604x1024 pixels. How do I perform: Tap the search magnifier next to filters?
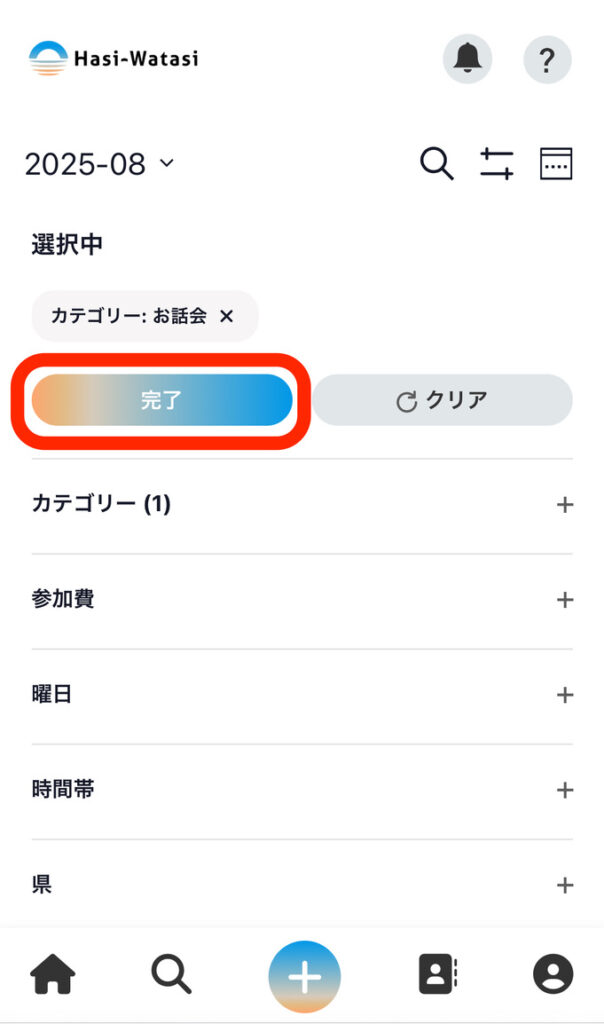click(436, 163)
